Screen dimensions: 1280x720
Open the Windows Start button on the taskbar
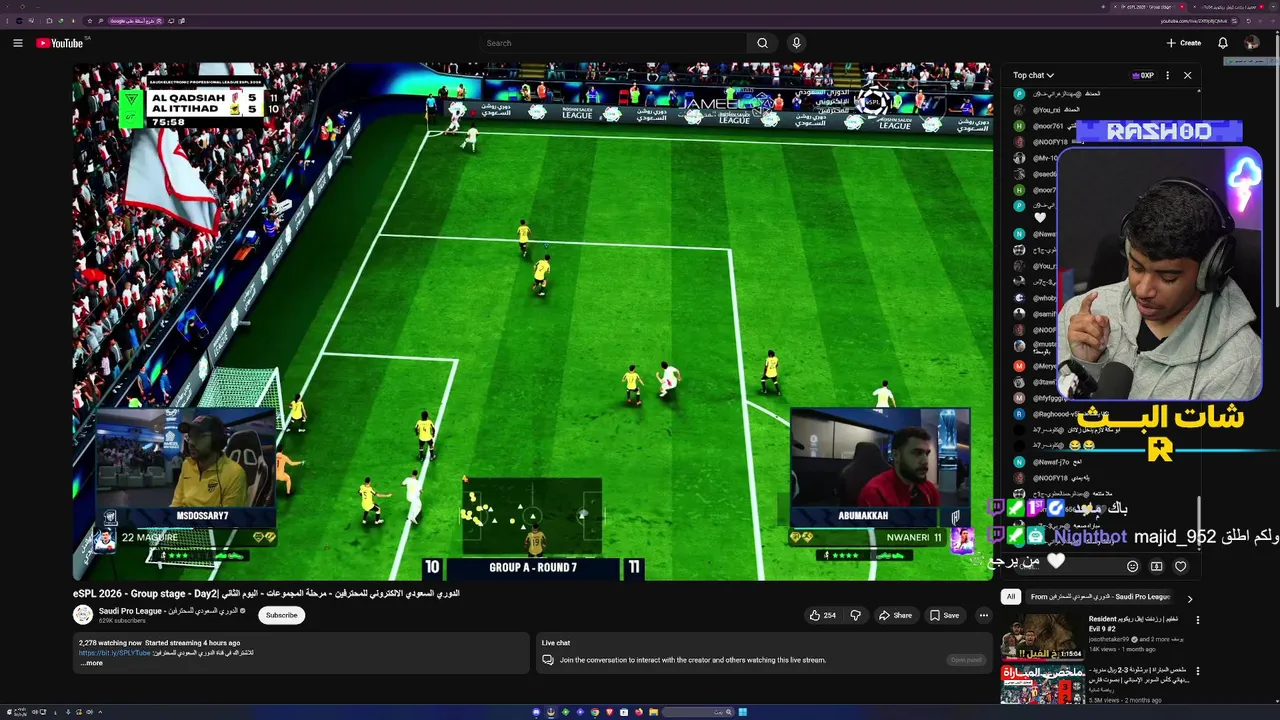coord(743,712)
